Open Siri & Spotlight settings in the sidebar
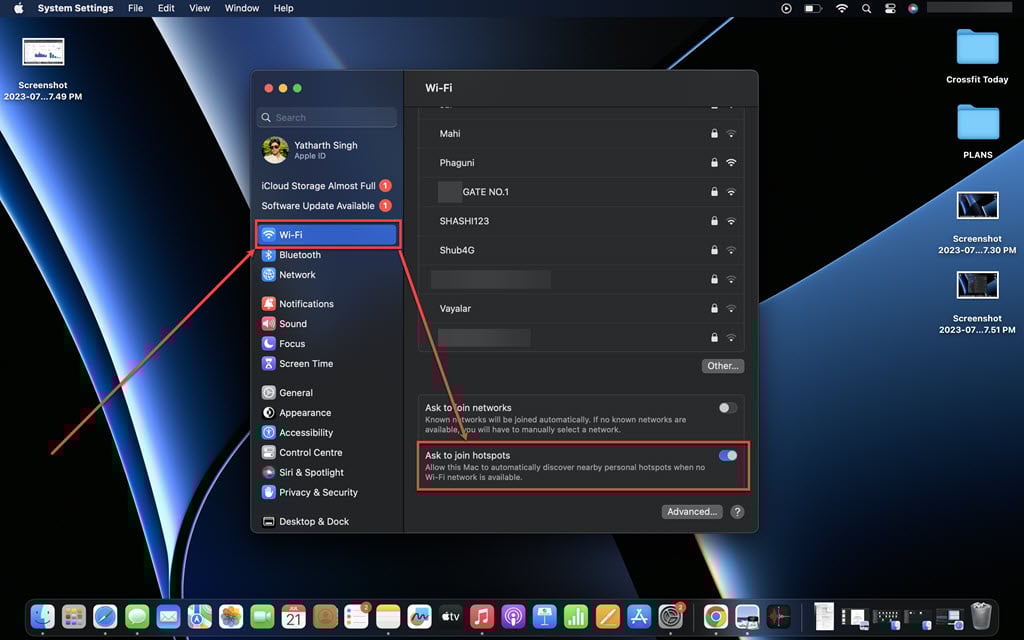 point(303,472)
